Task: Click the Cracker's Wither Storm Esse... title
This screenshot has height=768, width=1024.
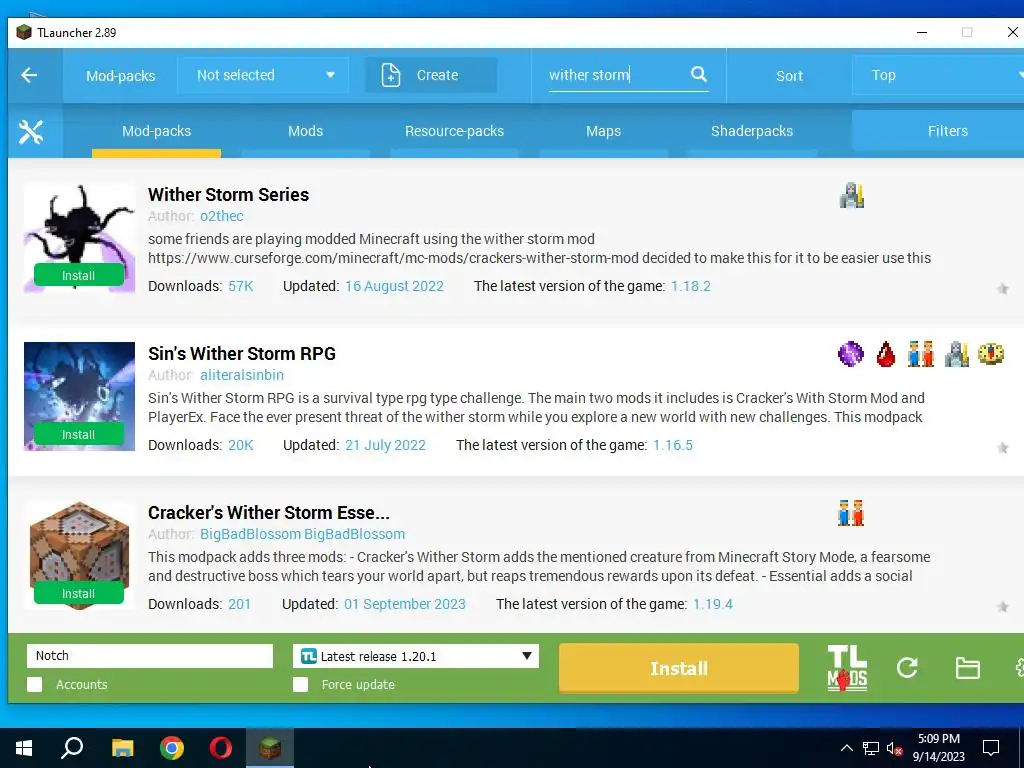Action: [x=268, y=513]
